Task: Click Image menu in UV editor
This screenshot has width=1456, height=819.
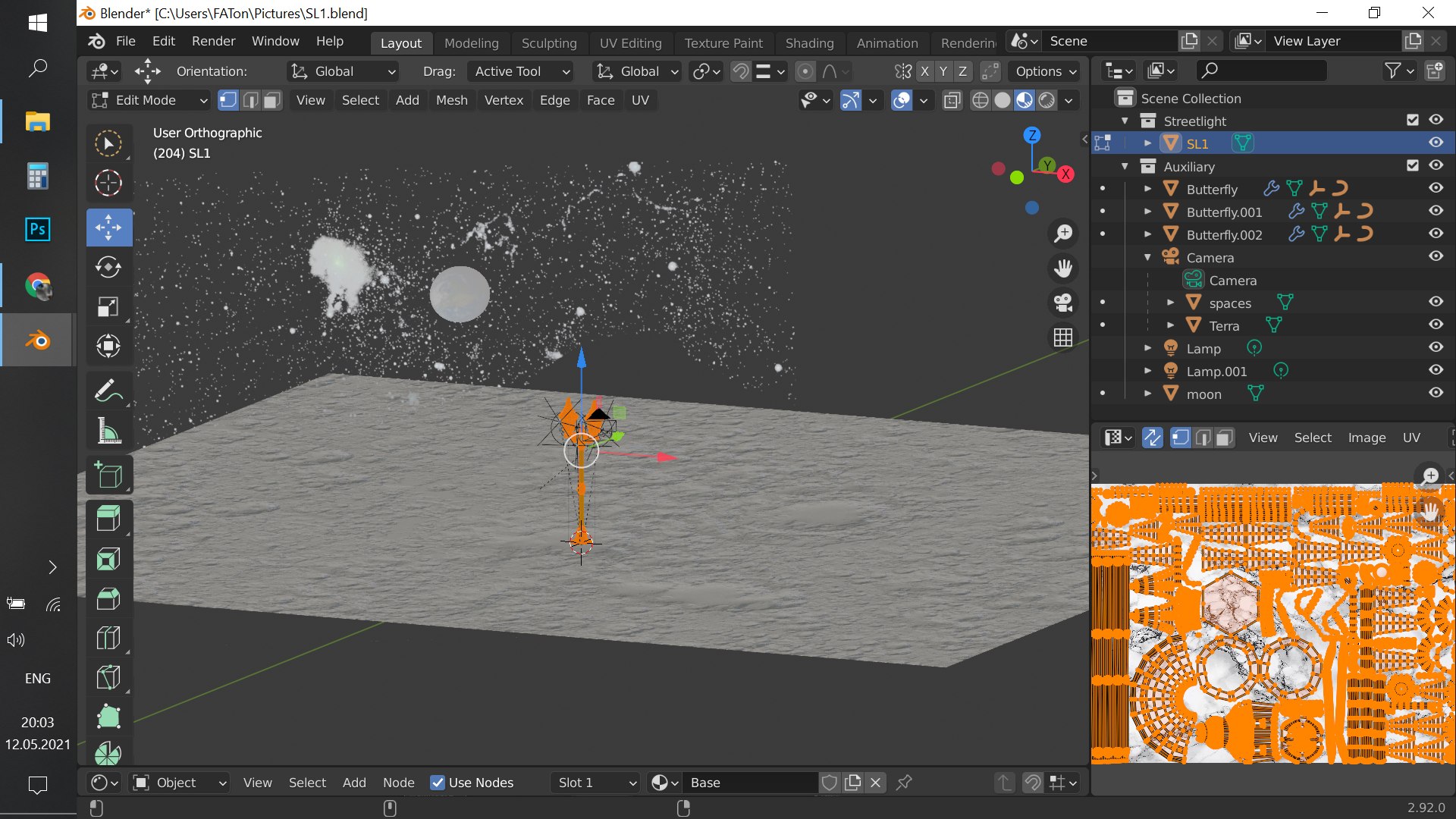Action: point(1367,438)
